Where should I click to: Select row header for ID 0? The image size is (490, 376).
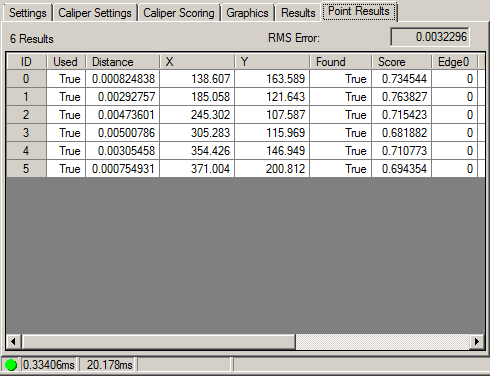pos(26,79)
